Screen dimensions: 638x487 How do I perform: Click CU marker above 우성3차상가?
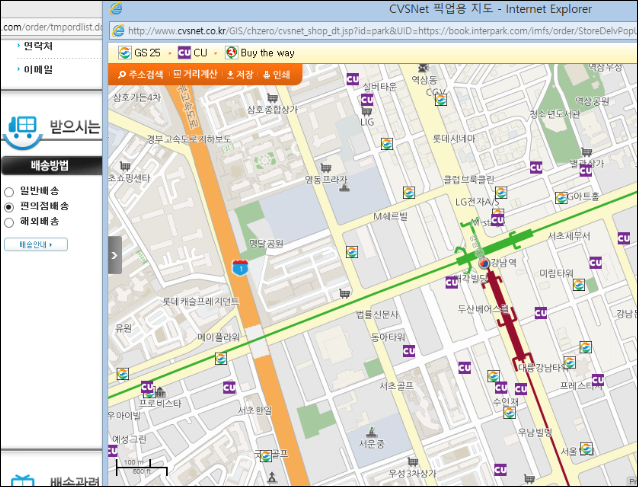[x=500, y=470]
